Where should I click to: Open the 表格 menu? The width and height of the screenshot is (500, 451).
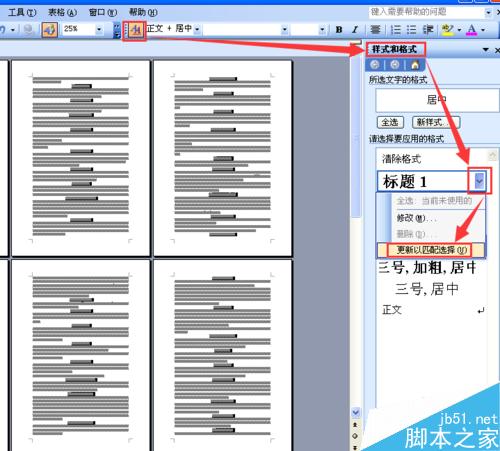pos(62,13)
